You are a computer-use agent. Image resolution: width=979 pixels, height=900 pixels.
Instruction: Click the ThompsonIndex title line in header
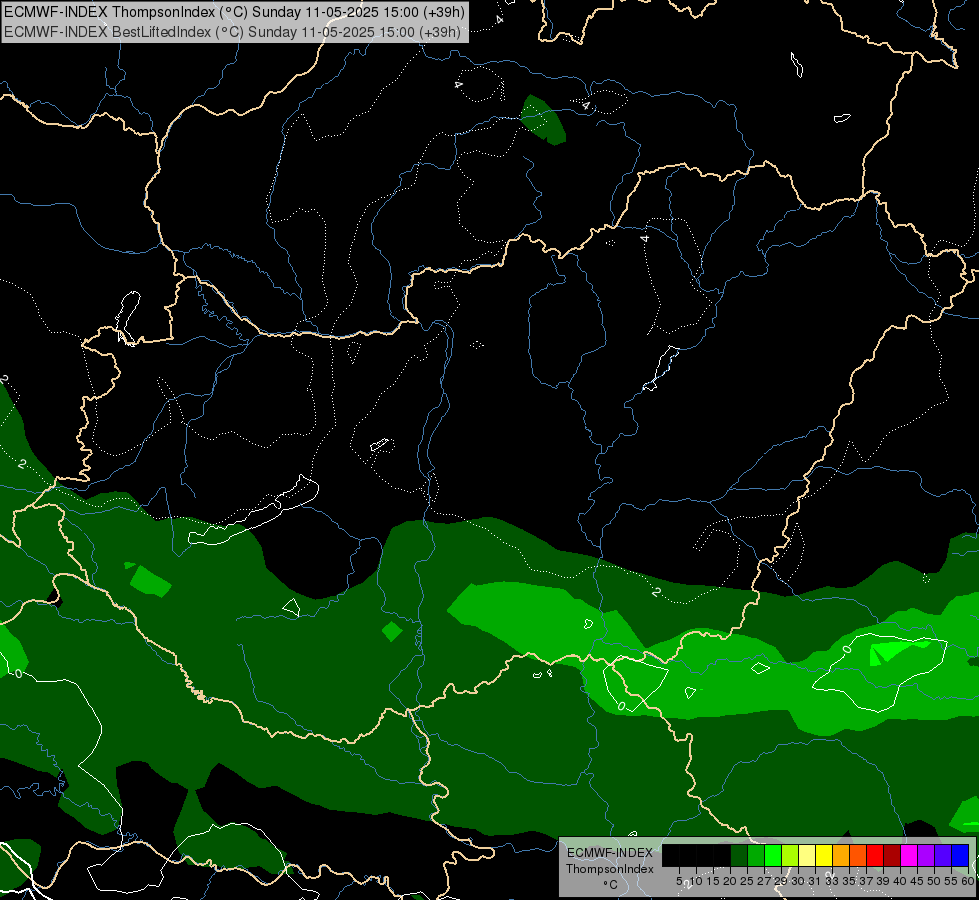pyautogui.click(x=234, y=12)
